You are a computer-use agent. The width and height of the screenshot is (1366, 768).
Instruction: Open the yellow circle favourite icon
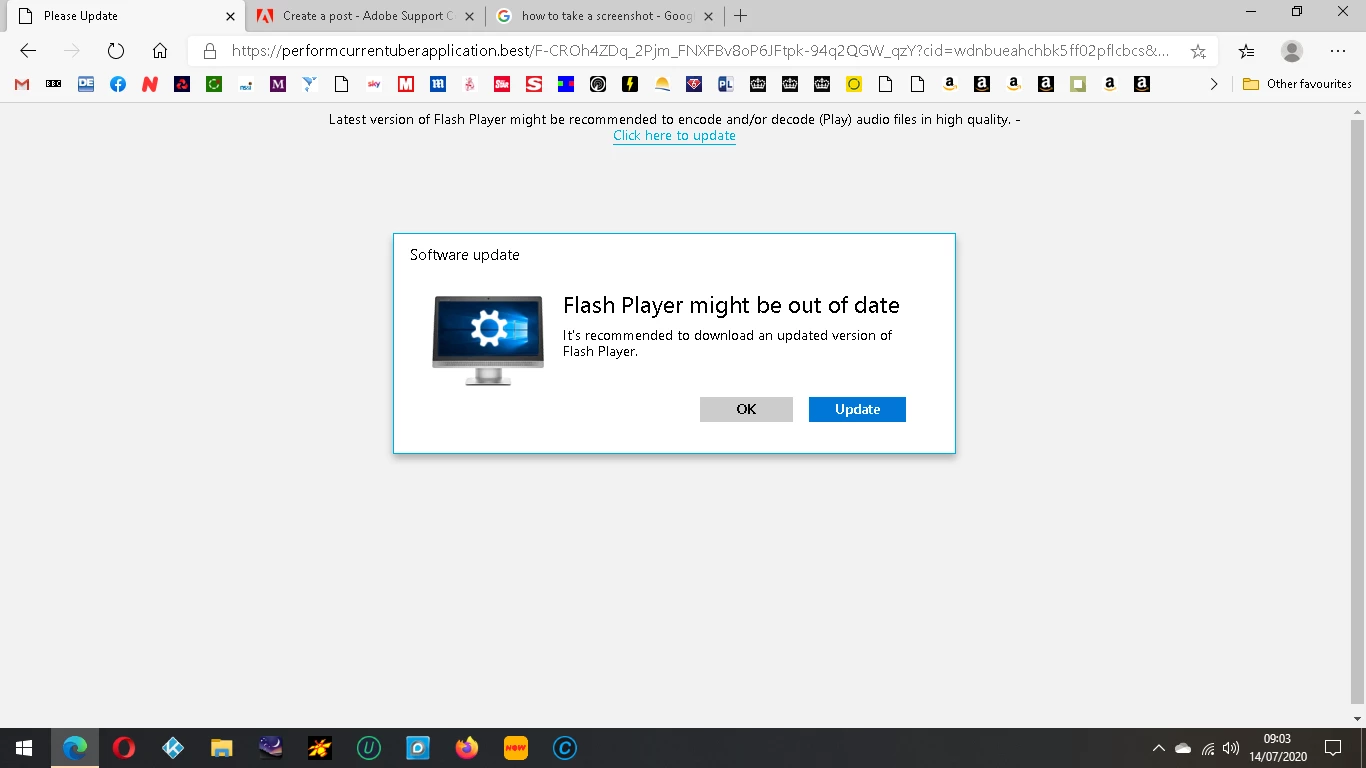coord(854,85)
